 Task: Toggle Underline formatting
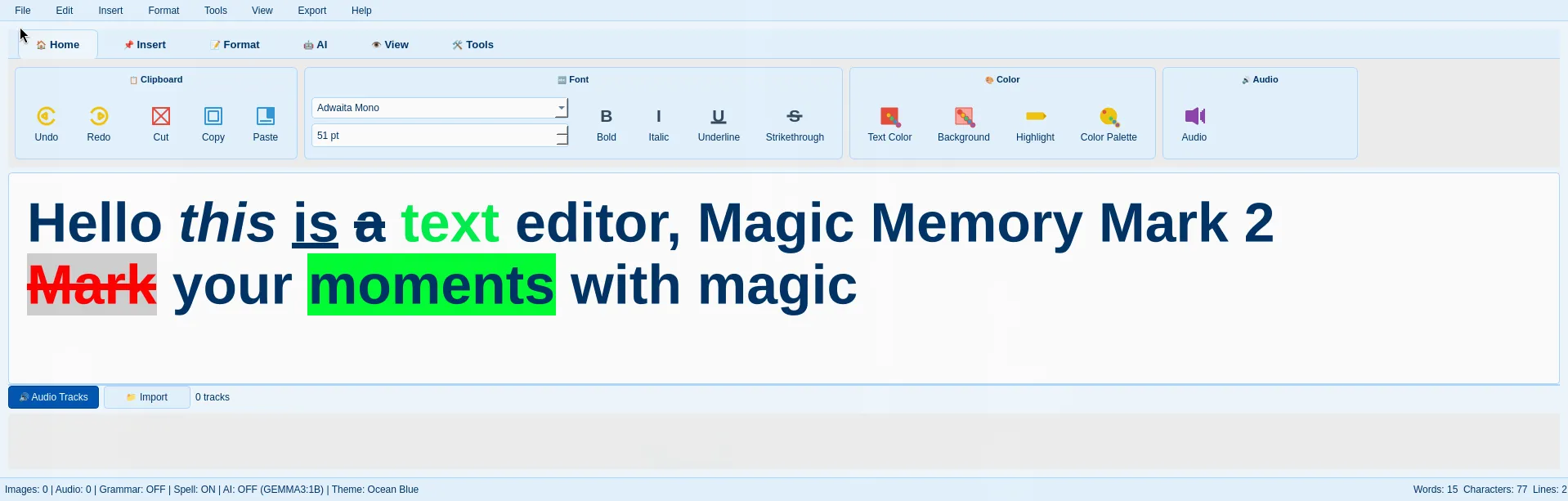[x=719, y=117]
